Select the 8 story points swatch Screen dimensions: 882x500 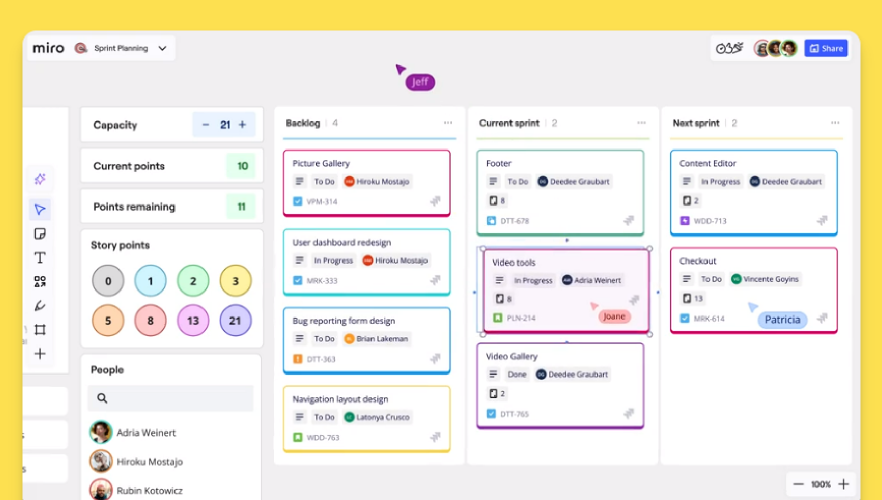[150, 321]
